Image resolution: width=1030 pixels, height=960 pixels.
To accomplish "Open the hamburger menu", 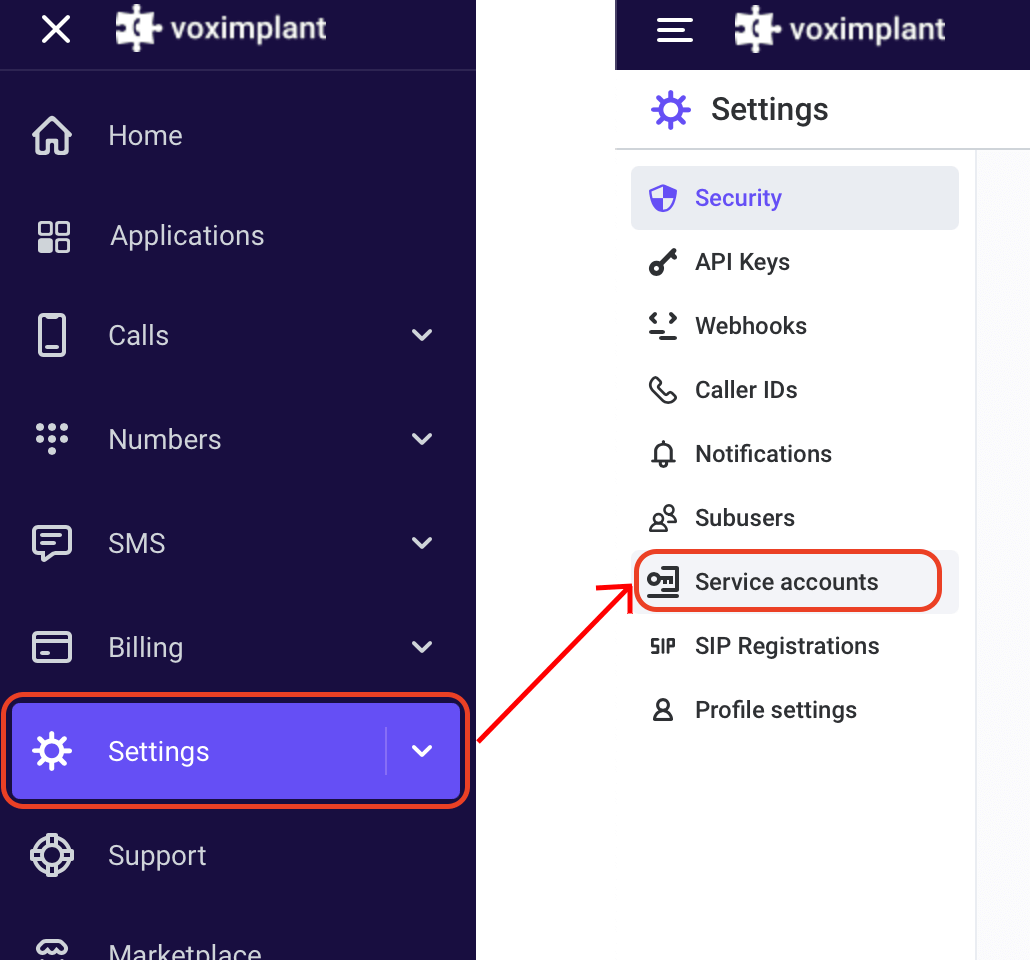I will (675, 30).
